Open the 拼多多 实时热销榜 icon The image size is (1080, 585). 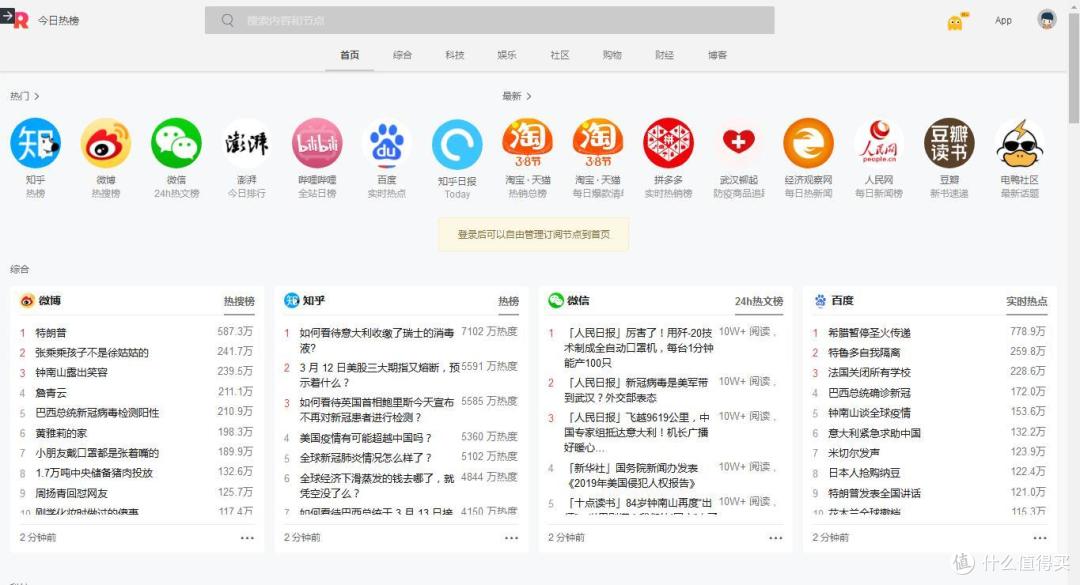(x=668, y=143)
